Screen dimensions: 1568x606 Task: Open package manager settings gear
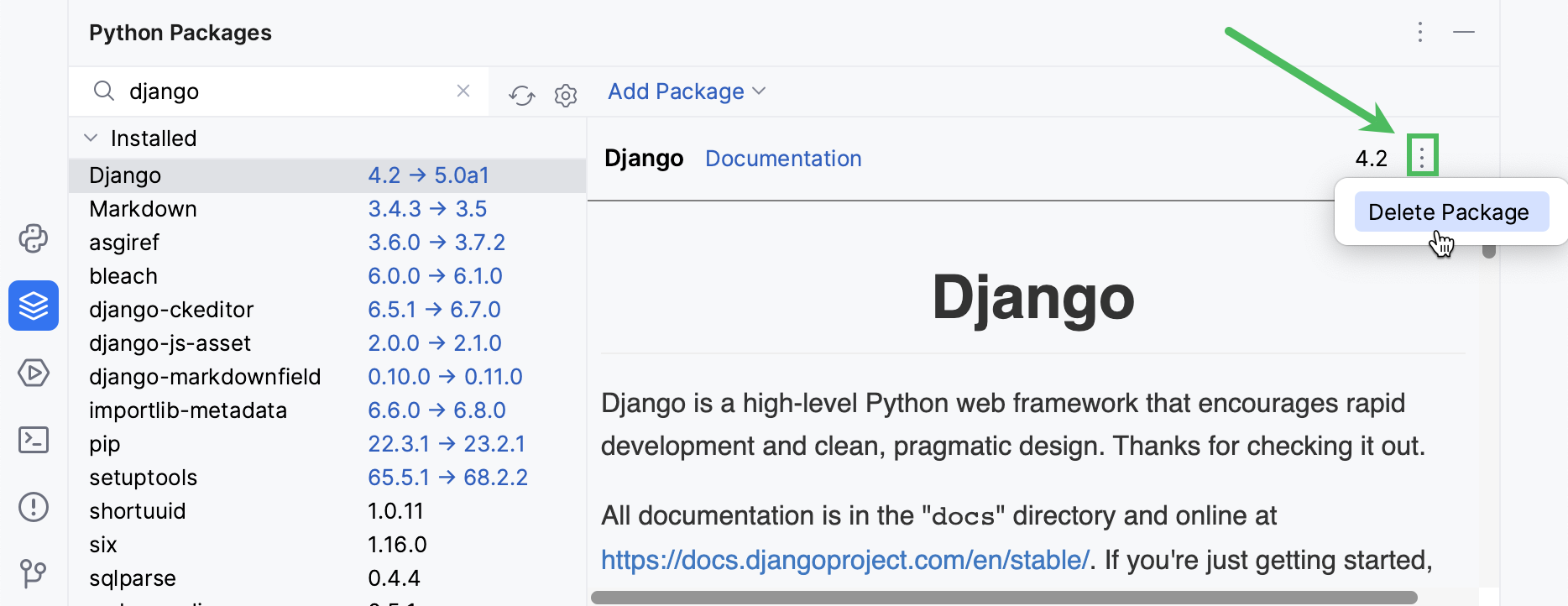click(x=566, y=96)
